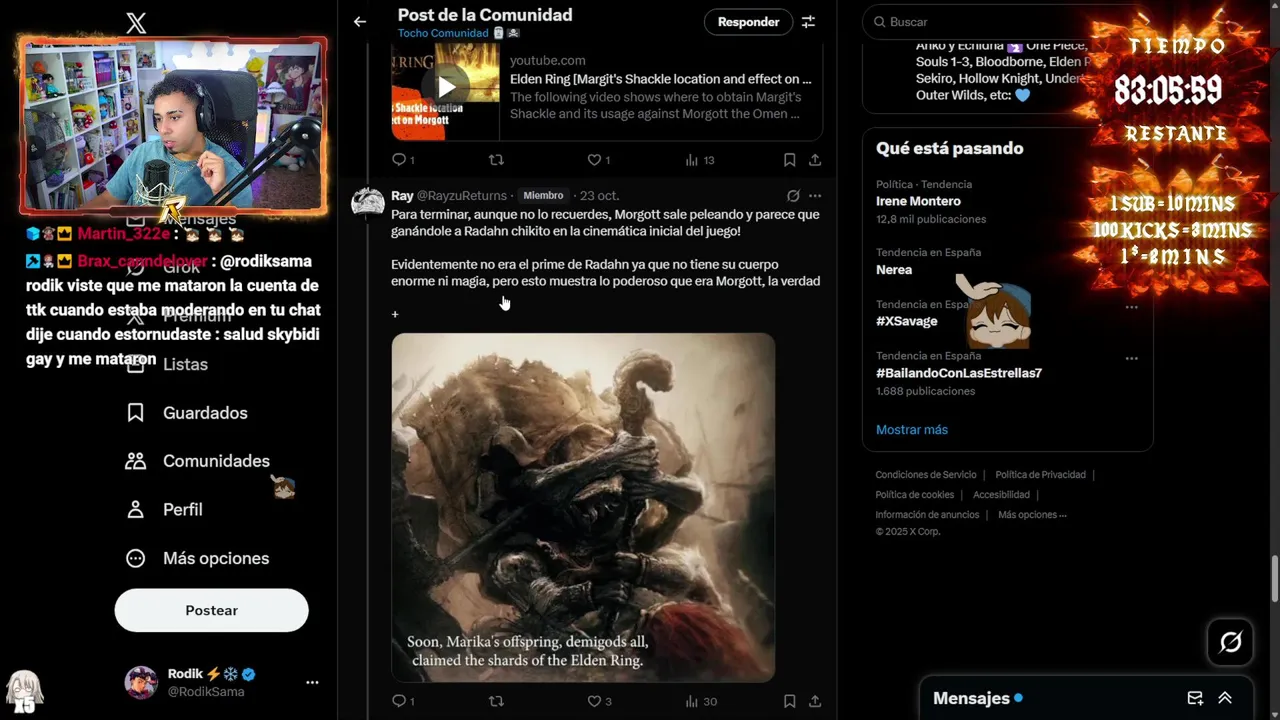Click the back arrow in post header

[360, 21]
